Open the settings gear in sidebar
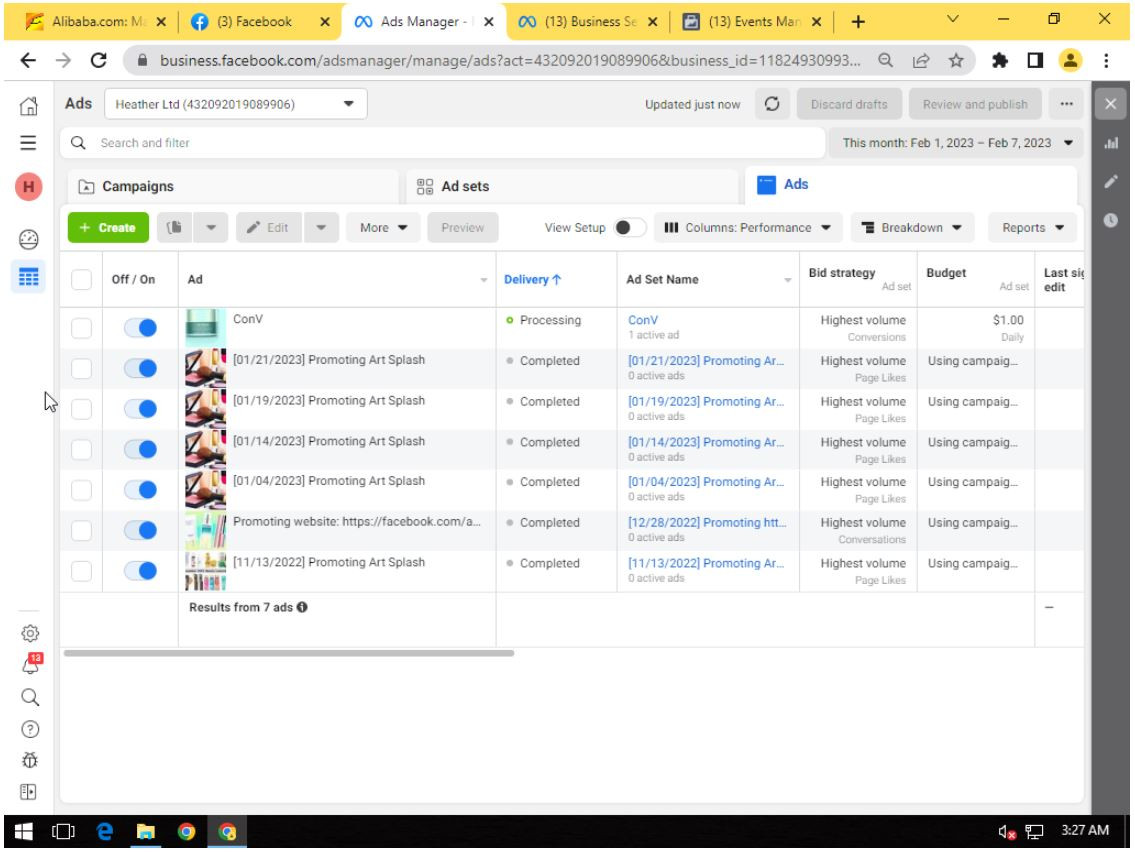Image resolution: width=1135 pixels, height=852 pixels. click(x=30, y=633)
